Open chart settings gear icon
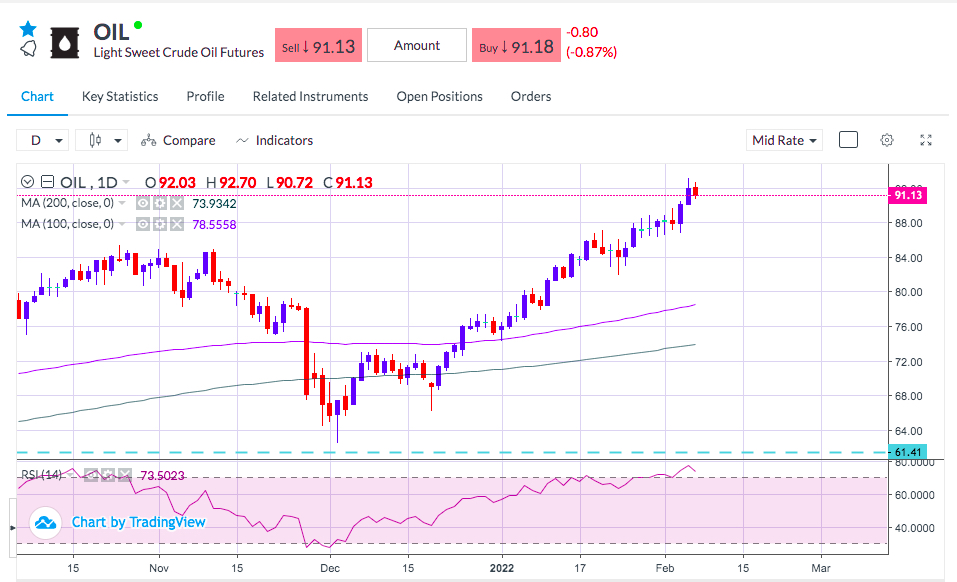Image resolution: width=957 pixels, height=582 pixels. tap(887, 140)
